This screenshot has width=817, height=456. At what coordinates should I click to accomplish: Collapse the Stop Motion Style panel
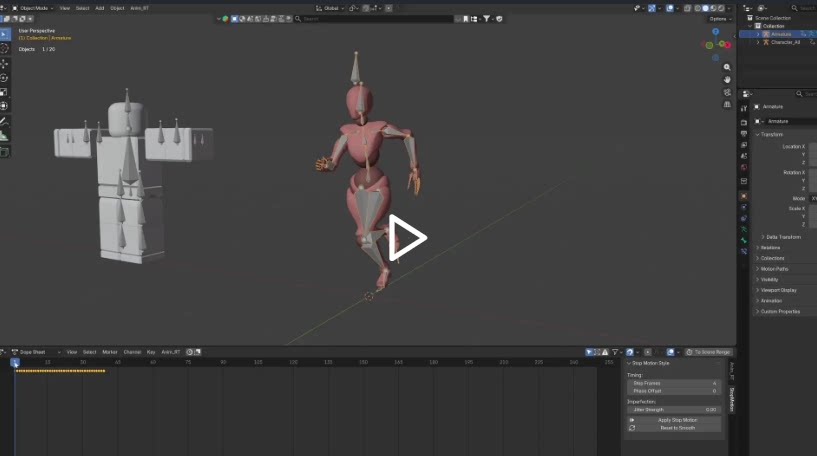pyautogui.click(x=648, y=363)
